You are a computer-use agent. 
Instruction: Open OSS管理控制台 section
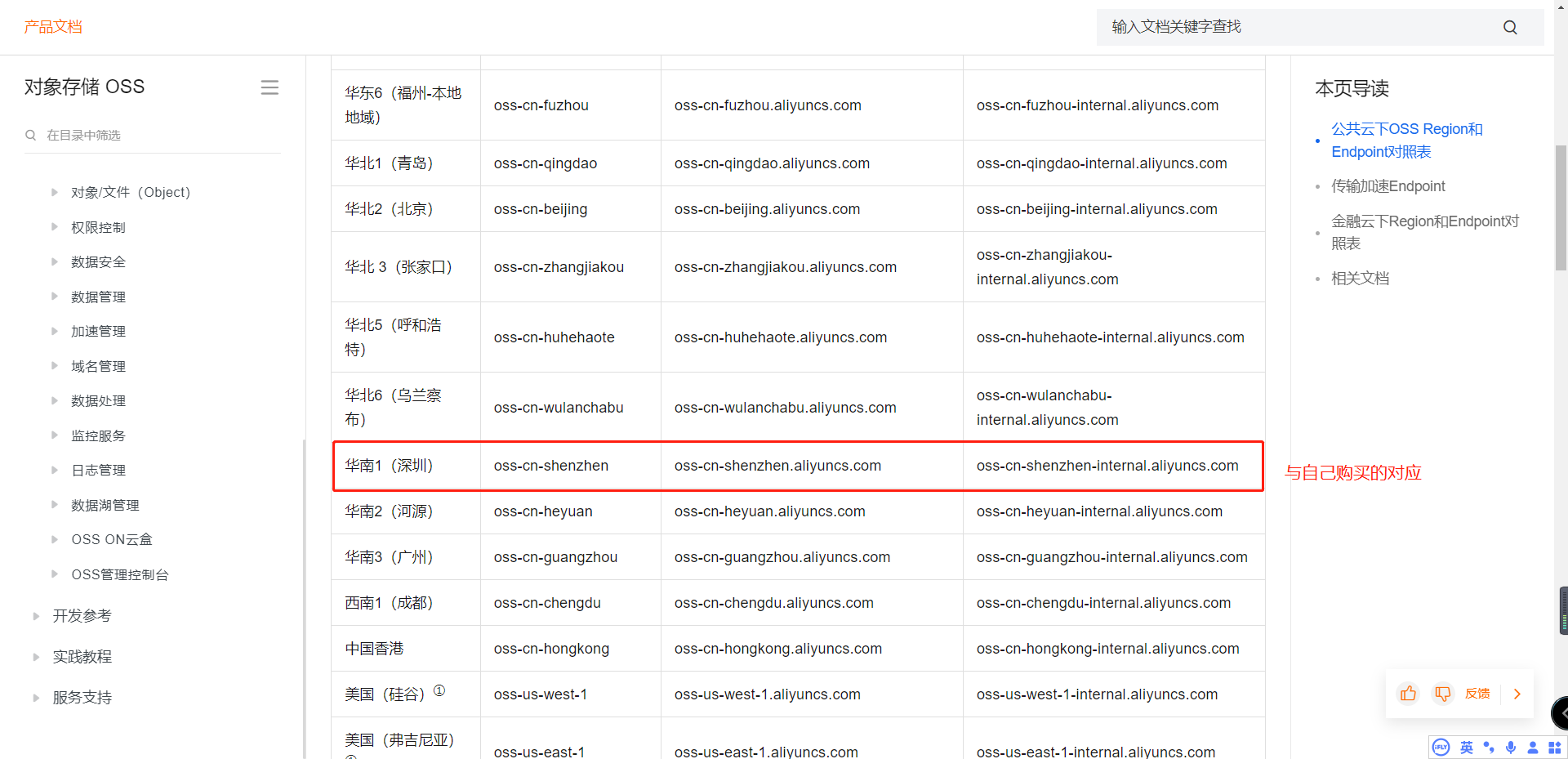pyautogui.click(x=120, y=574)
